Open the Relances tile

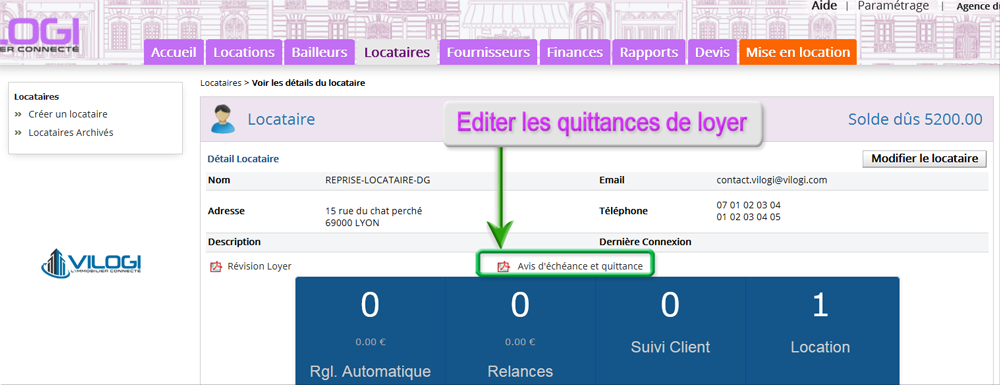[520, 331]
